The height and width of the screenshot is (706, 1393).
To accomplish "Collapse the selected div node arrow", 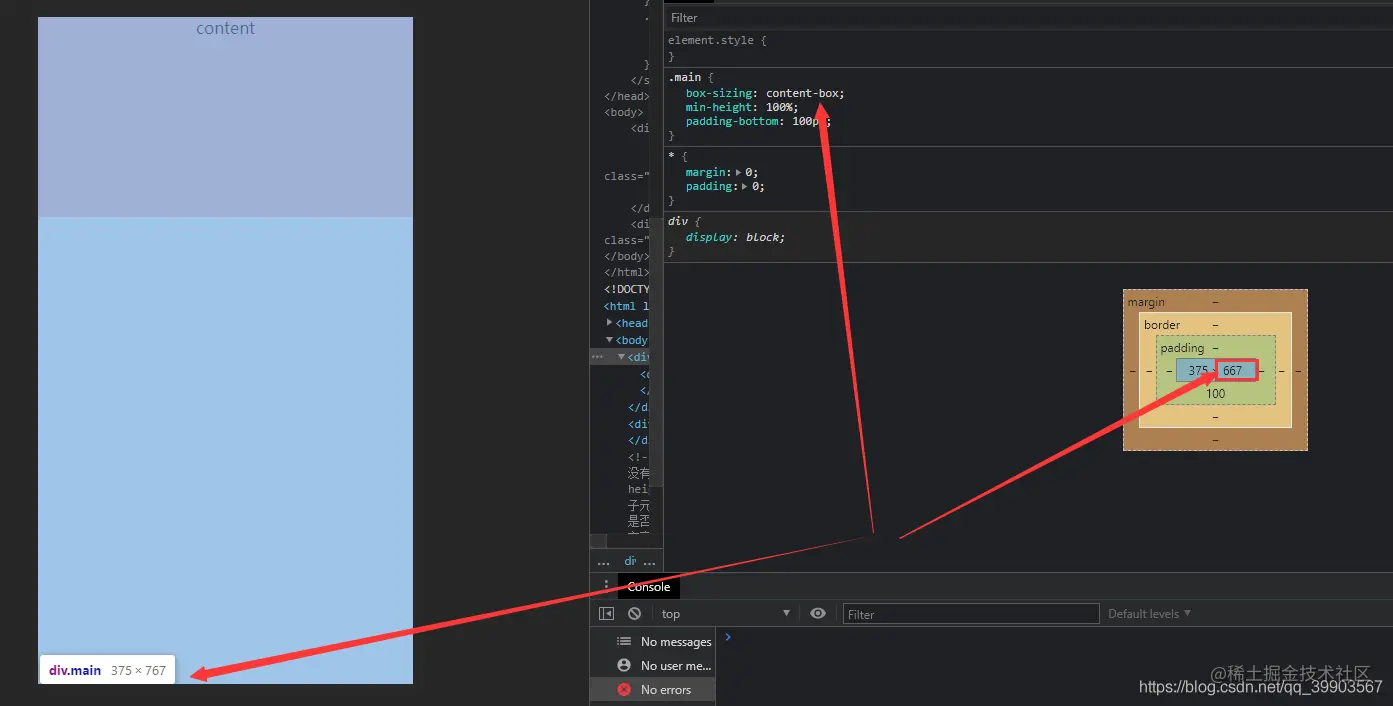I will pyautogui.click(x=621, y=357).
